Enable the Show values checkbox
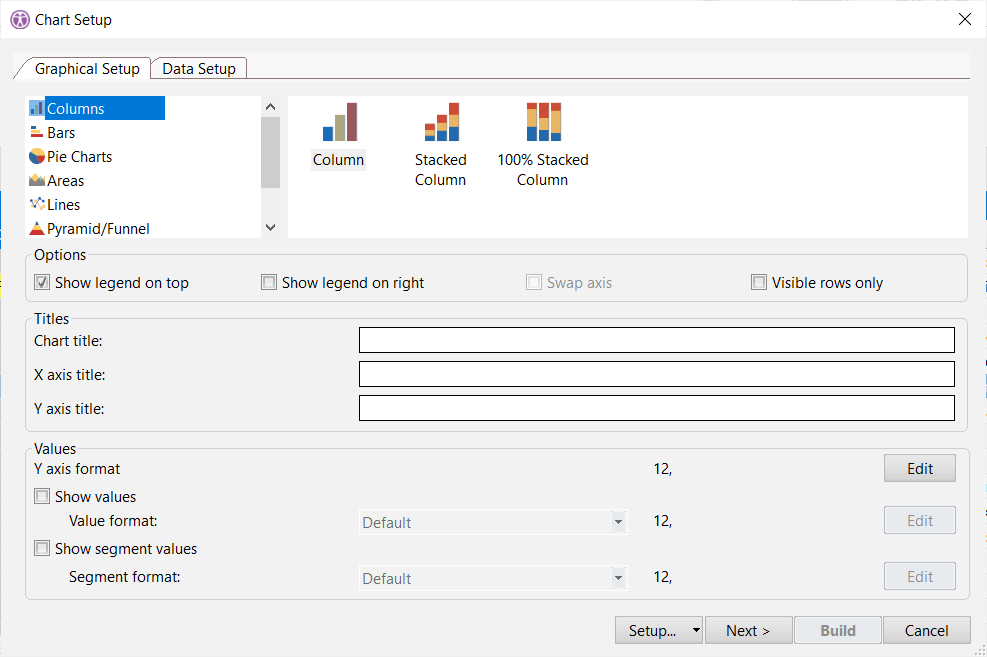Viewport: 987px width, 657px height. pos(42,497)
